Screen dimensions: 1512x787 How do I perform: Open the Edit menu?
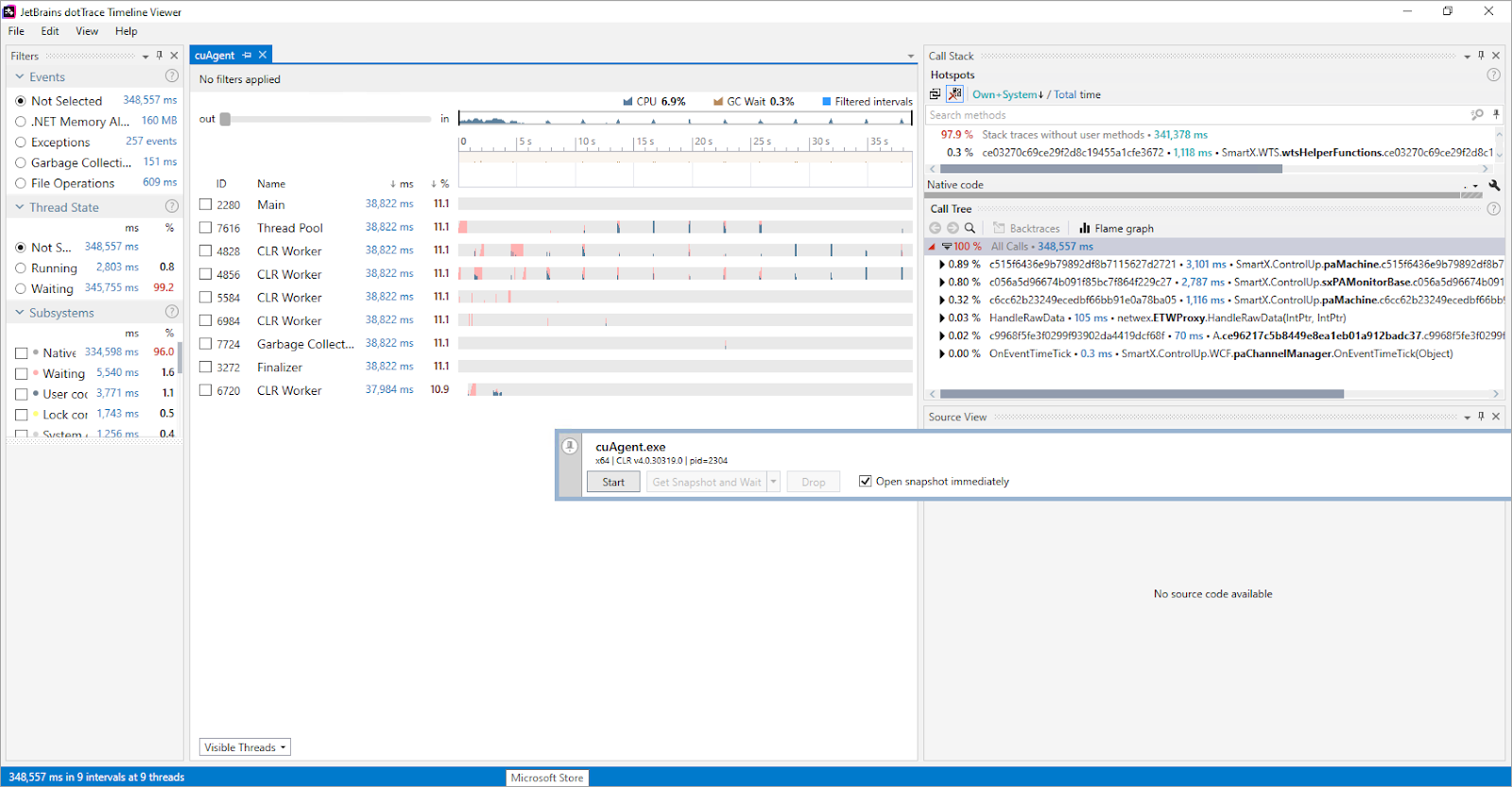click(50, 31)
